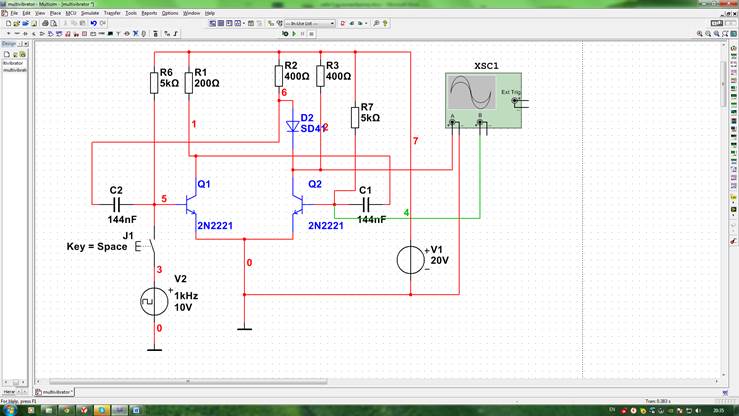Viewport: 739px width, 416px height.
Task: Click the Print toolbar icon
Action: [x=45, y=23]
